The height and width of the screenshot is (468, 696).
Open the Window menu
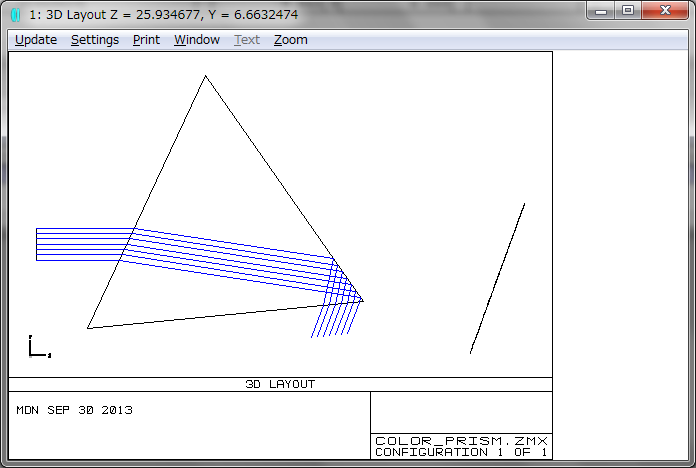pyautogui.click(x=197, y=40)
